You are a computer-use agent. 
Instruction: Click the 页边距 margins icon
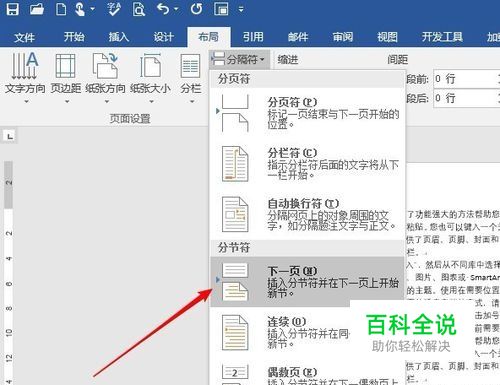coord(65,66)
